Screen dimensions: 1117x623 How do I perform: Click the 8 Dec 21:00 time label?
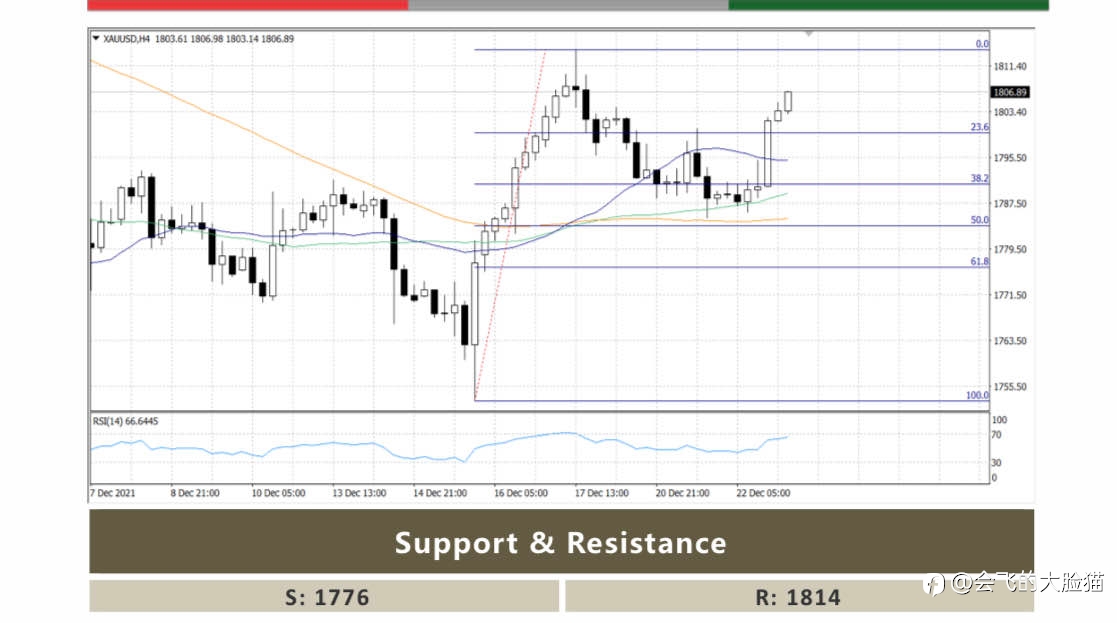click(x=194, y=493)
